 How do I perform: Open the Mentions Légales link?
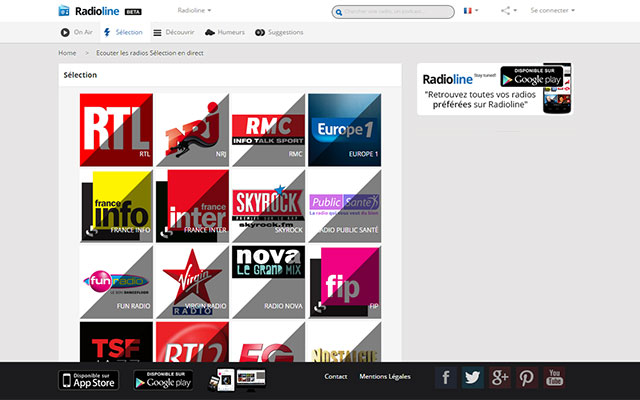385,377
